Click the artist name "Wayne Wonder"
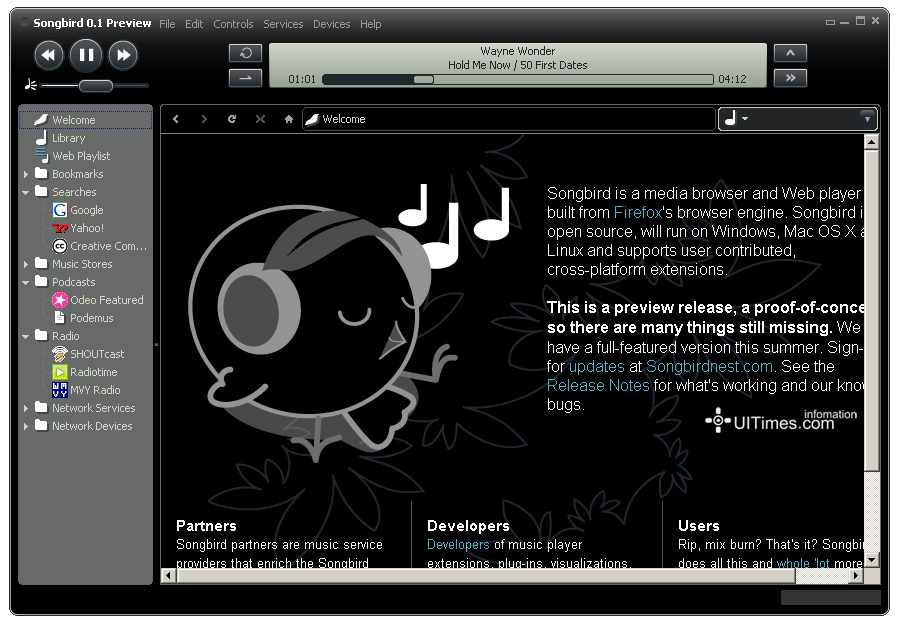Image resolution: width=899 pixels, height=623 pixels. 518,51
